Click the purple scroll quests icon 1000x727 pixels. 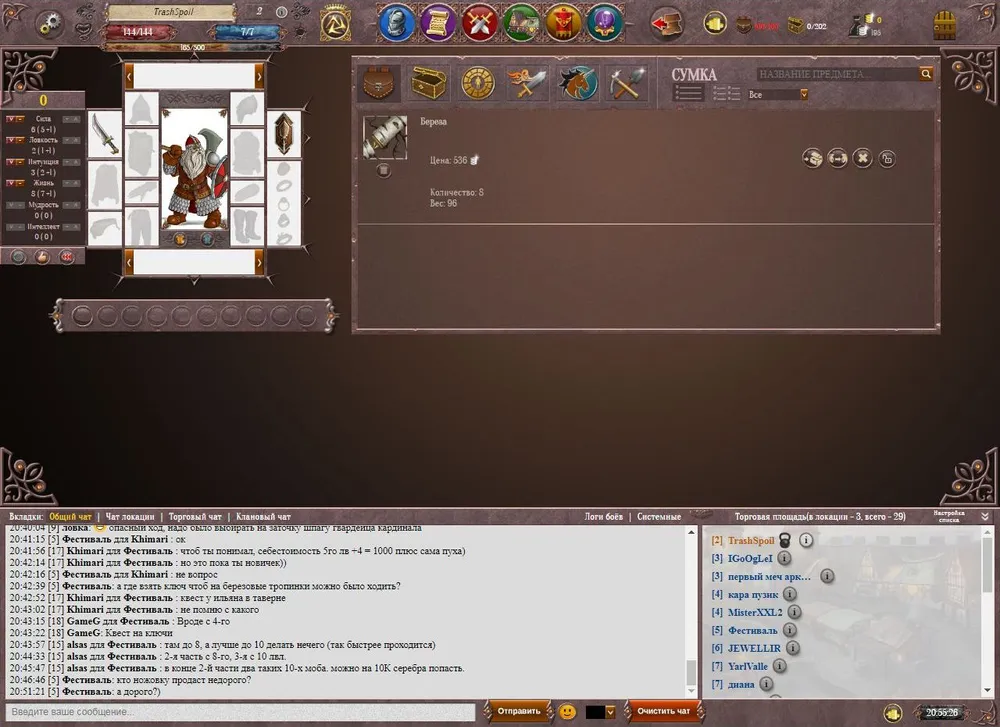[x=439, y=22]
